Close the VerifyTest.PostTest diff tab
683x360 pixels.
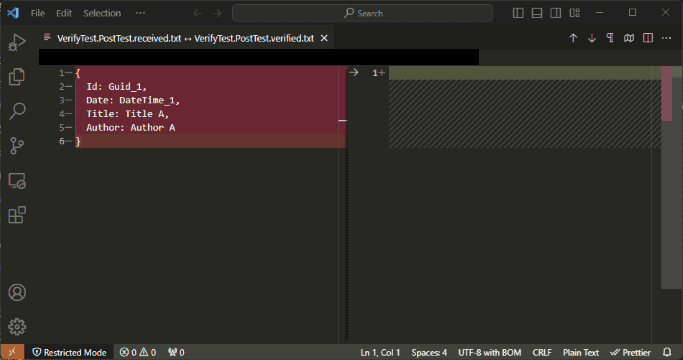(x=324, y=38)
